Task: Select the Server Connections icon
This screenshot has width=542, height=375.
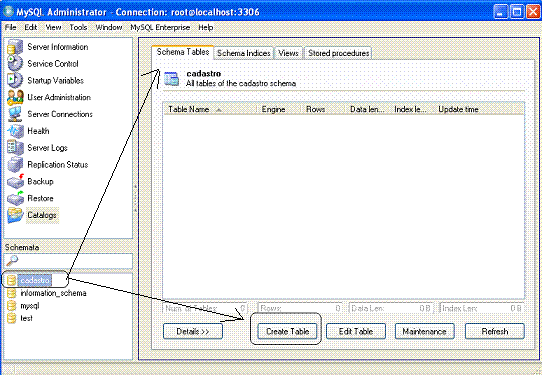Action: click(15, 114)
